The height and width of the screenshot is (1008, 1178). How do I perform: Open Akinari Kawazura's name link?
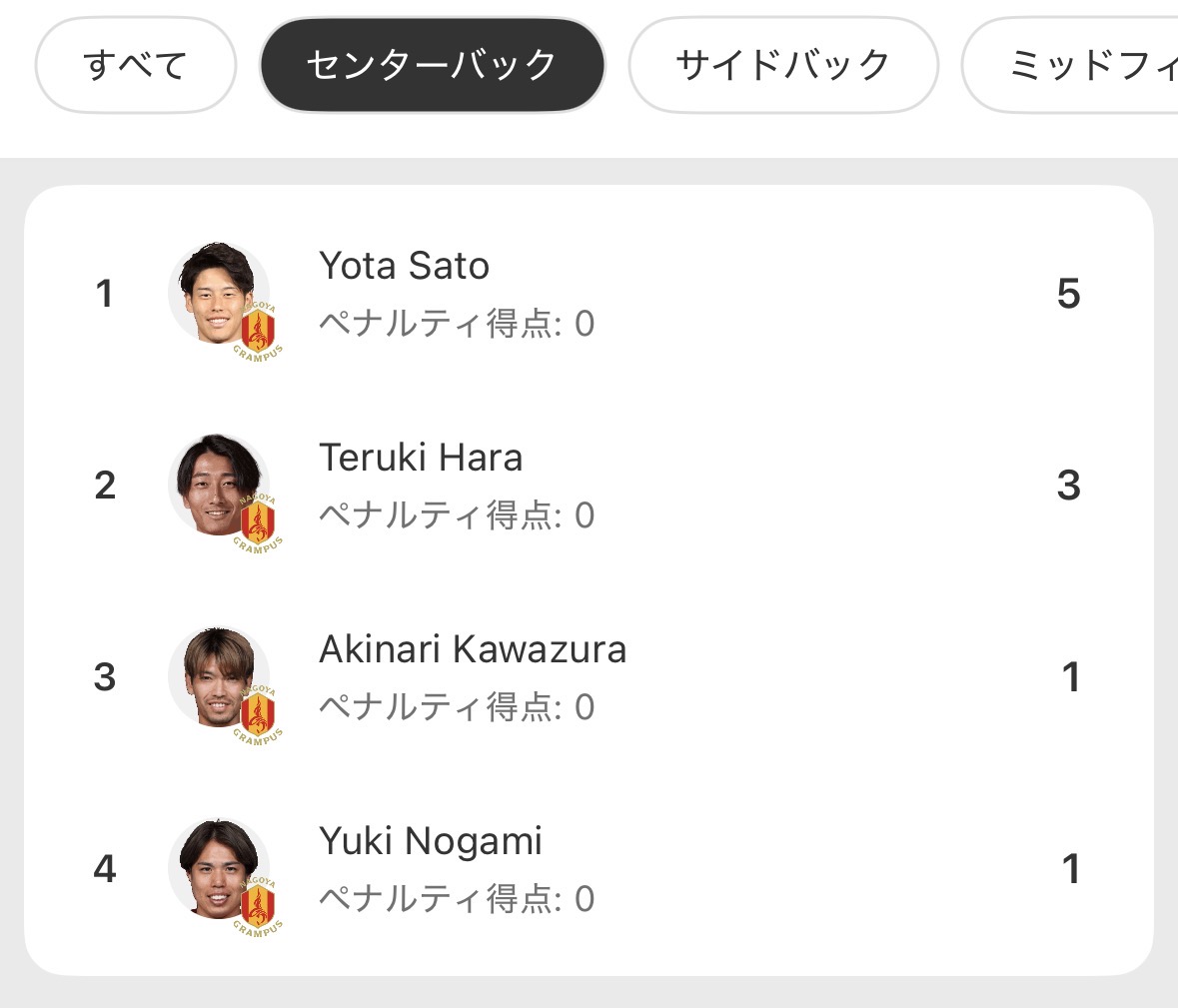tap(473, 649)
